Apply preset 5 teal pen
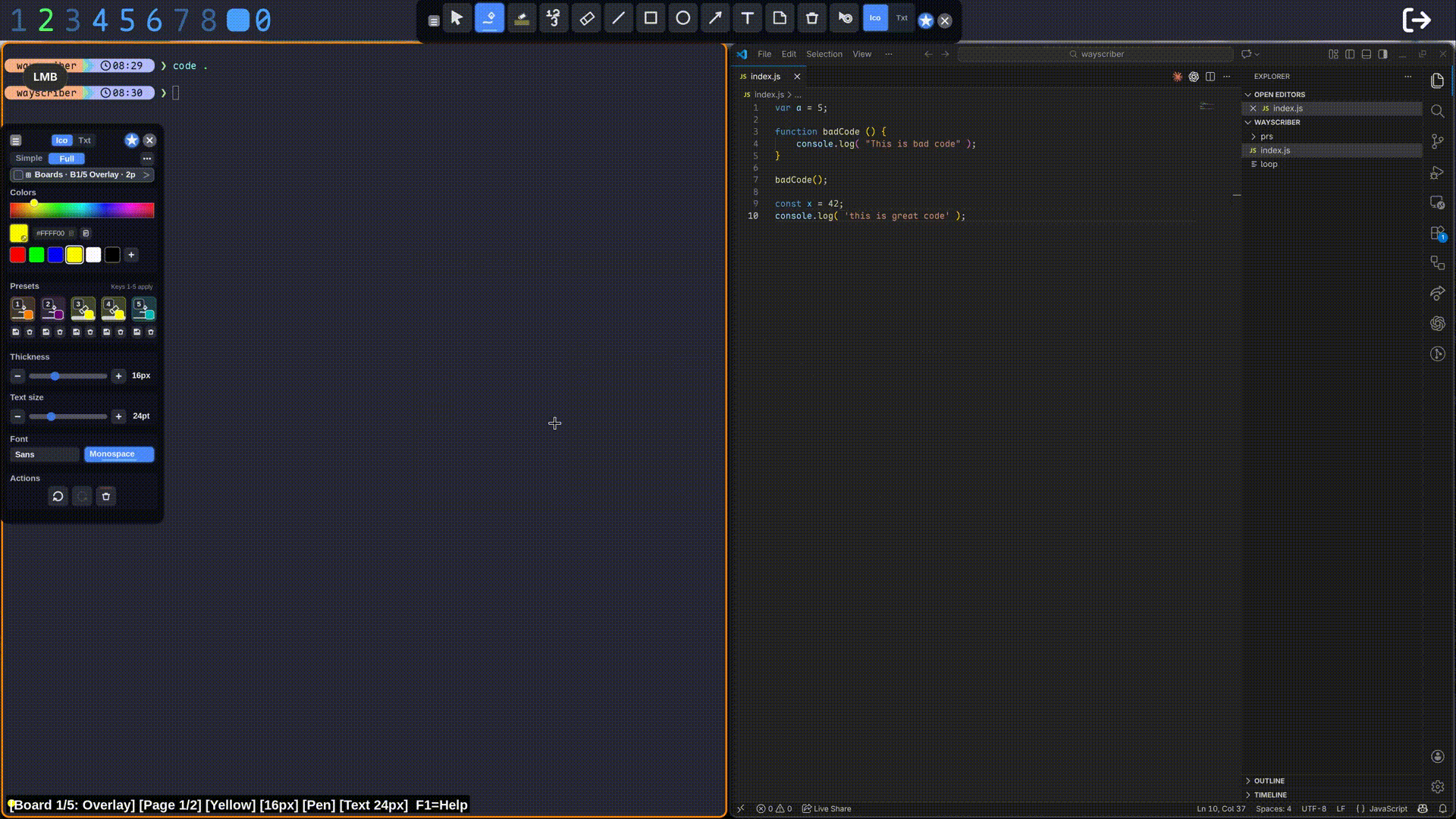 click(x=143, y=309)
